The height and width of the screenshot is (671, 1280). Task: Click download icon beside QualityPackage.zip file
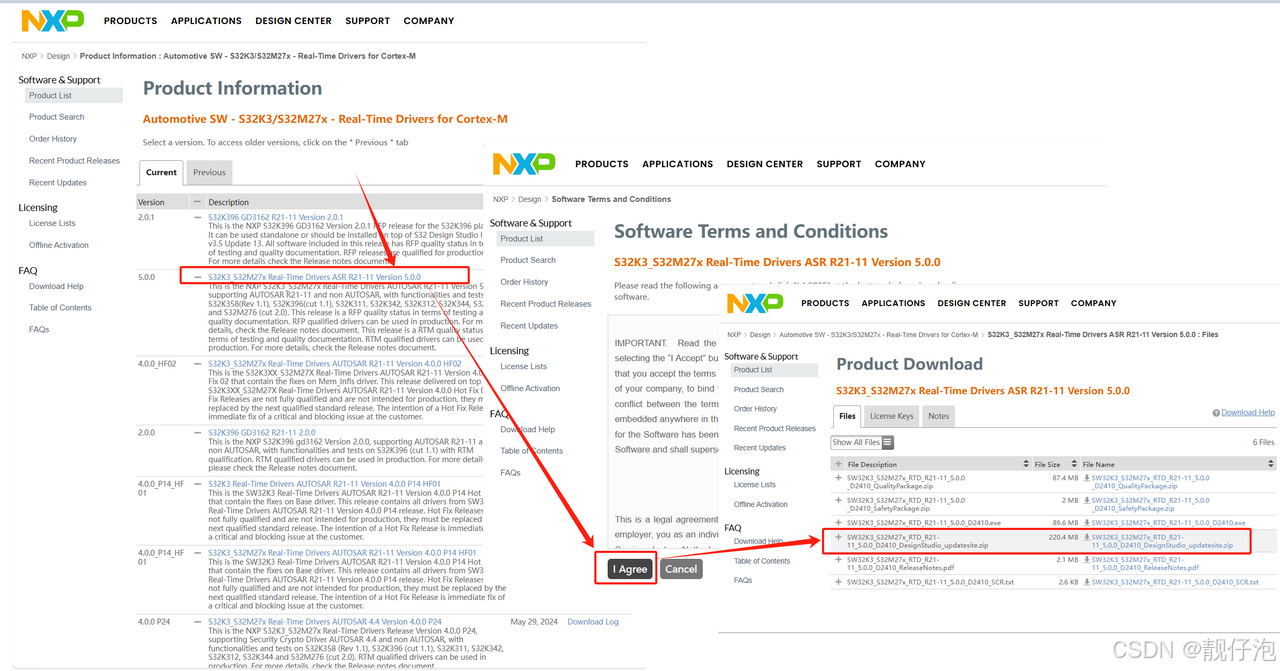point(1088,478)
